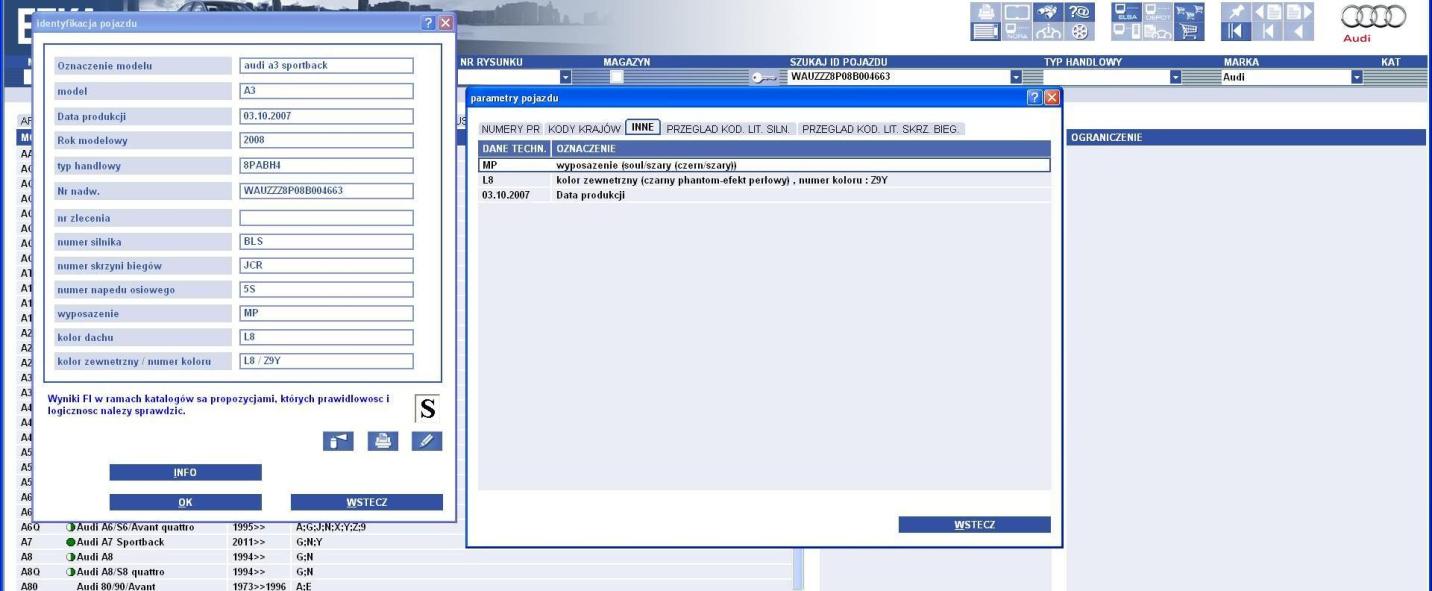Screen dimensions: 1432x591
Task: Click the monitor and tower icon below ELSA
Action: [1127, 31]
